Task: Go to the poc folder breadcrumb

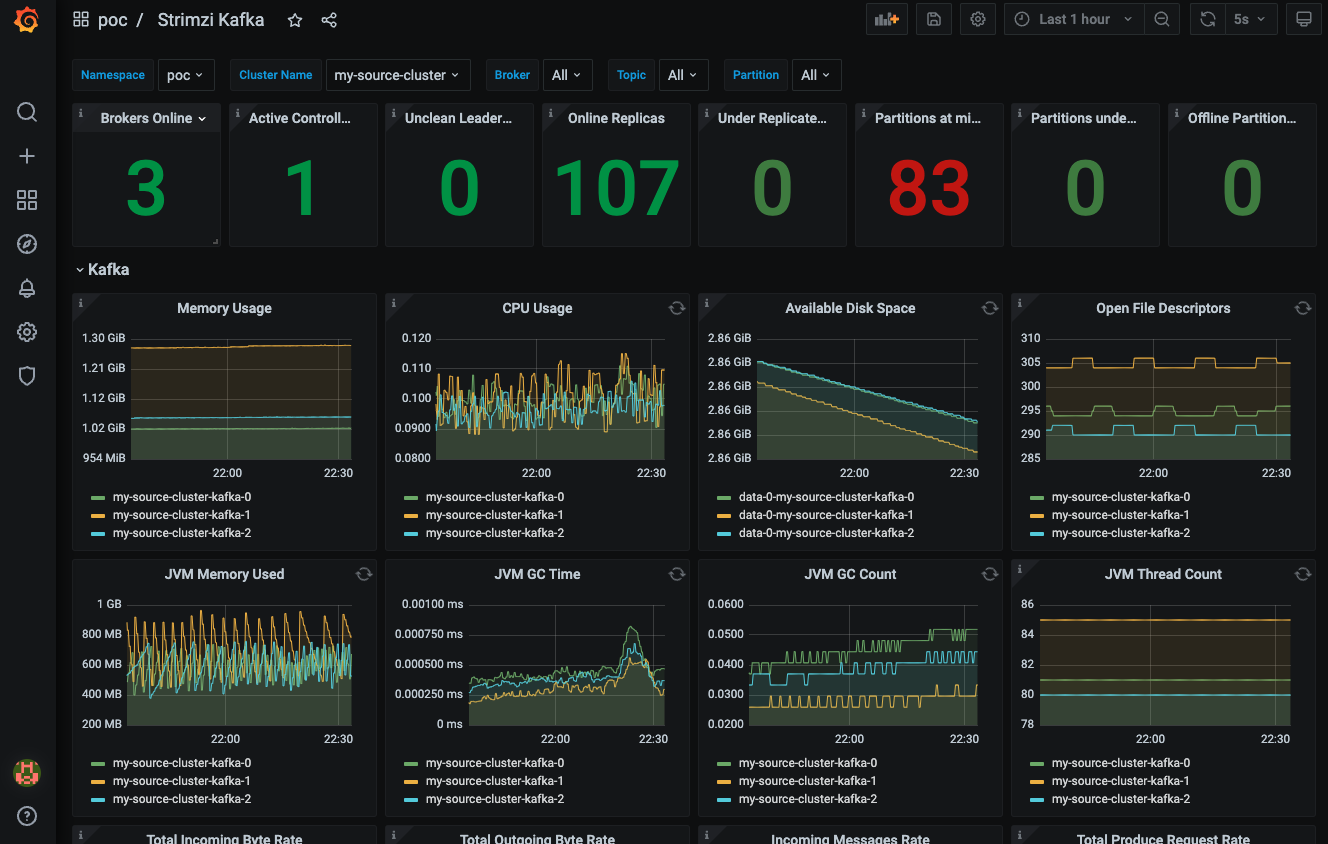Action: pyautogui.click(x=113, y=20)
